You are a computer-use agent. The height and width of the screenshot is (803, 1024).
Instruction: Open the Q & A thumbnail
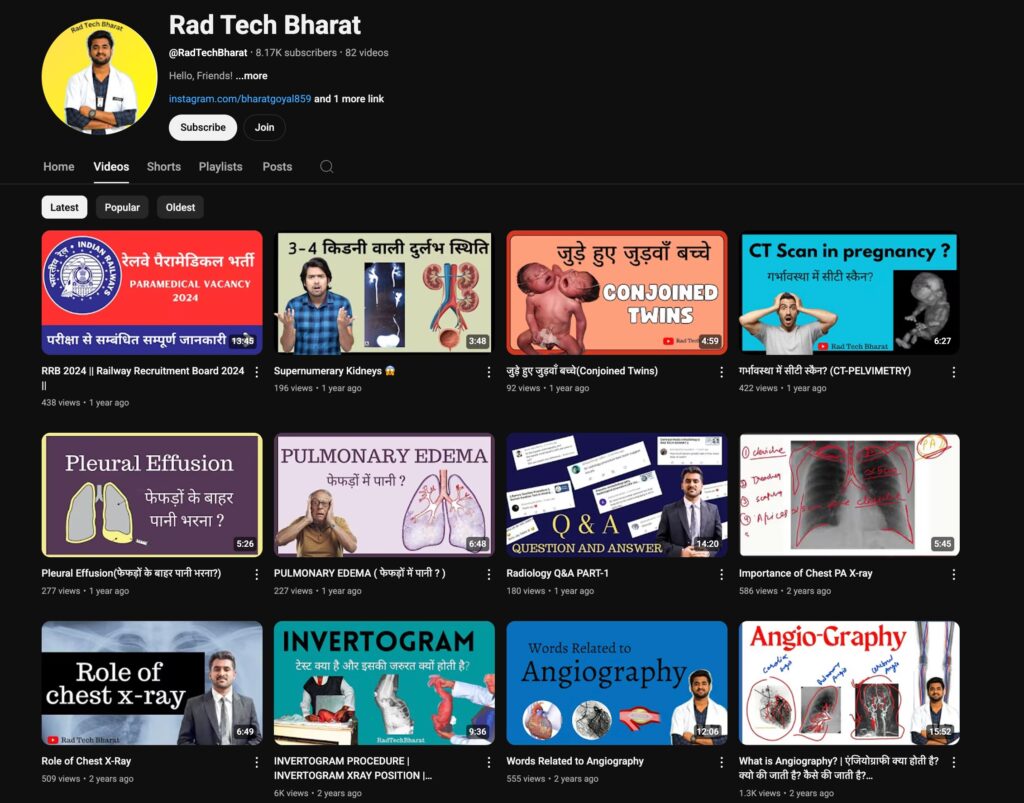pyautogui.click(x=616, y=495)
